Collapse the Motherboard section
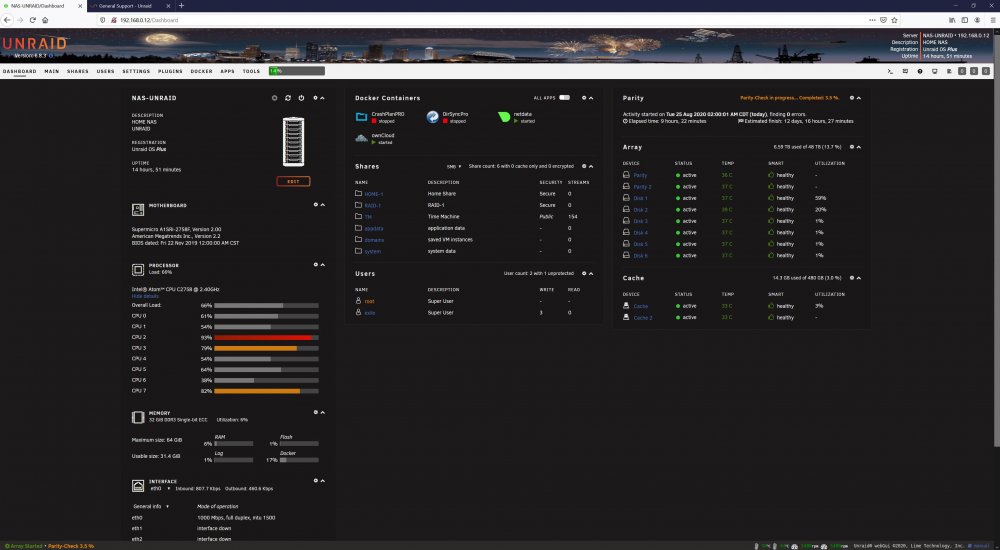The image size is (1000, 550). point(322,205)
